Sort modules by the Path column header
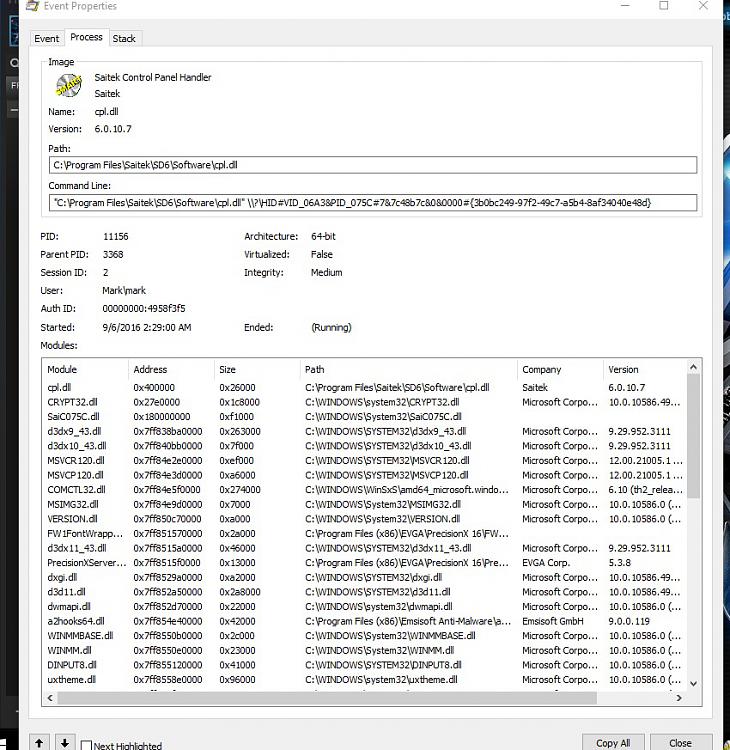730x750 pixels. [x=409, y=369]
